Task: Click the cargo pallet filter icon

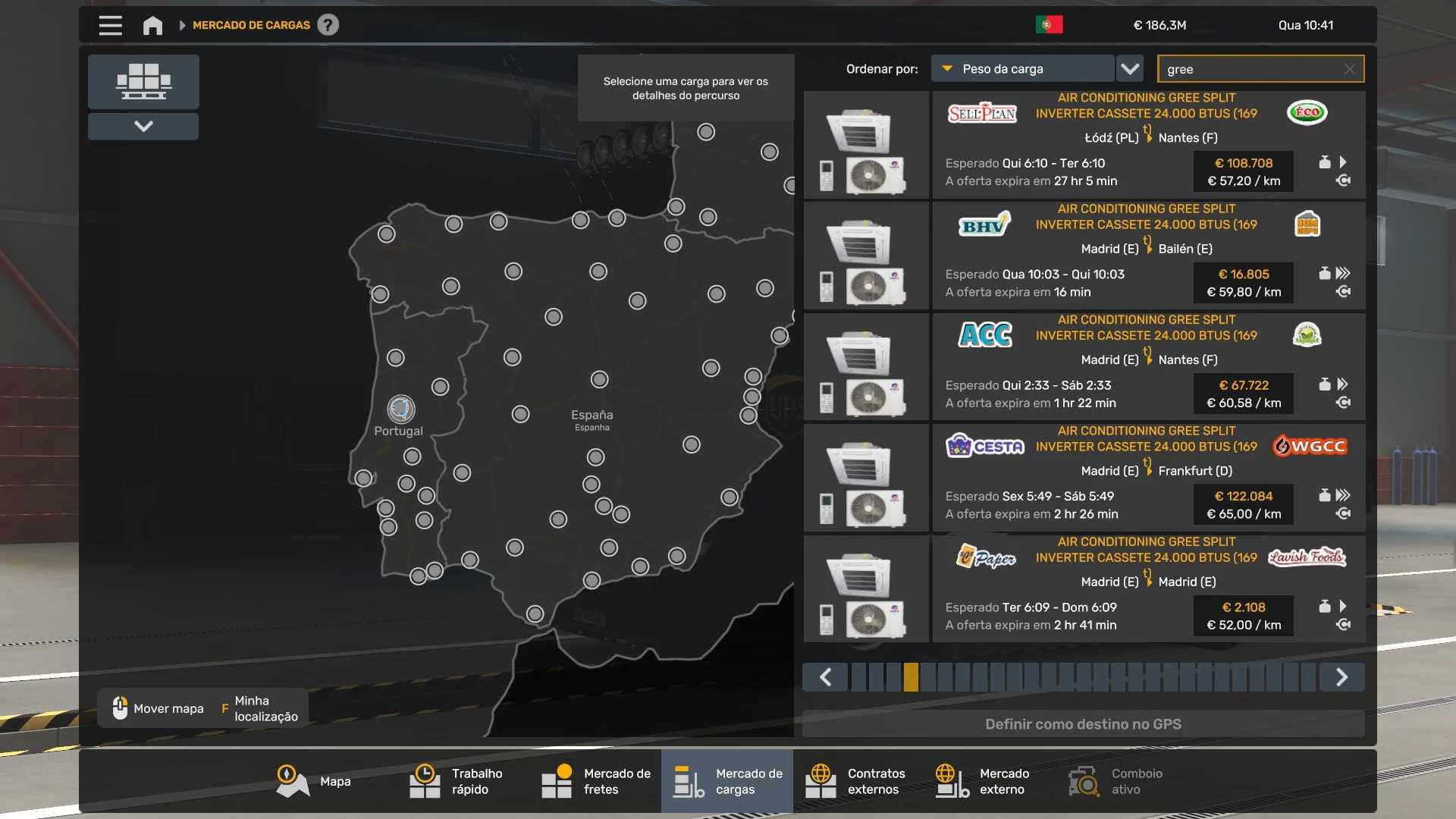Action: click(143, 81)
